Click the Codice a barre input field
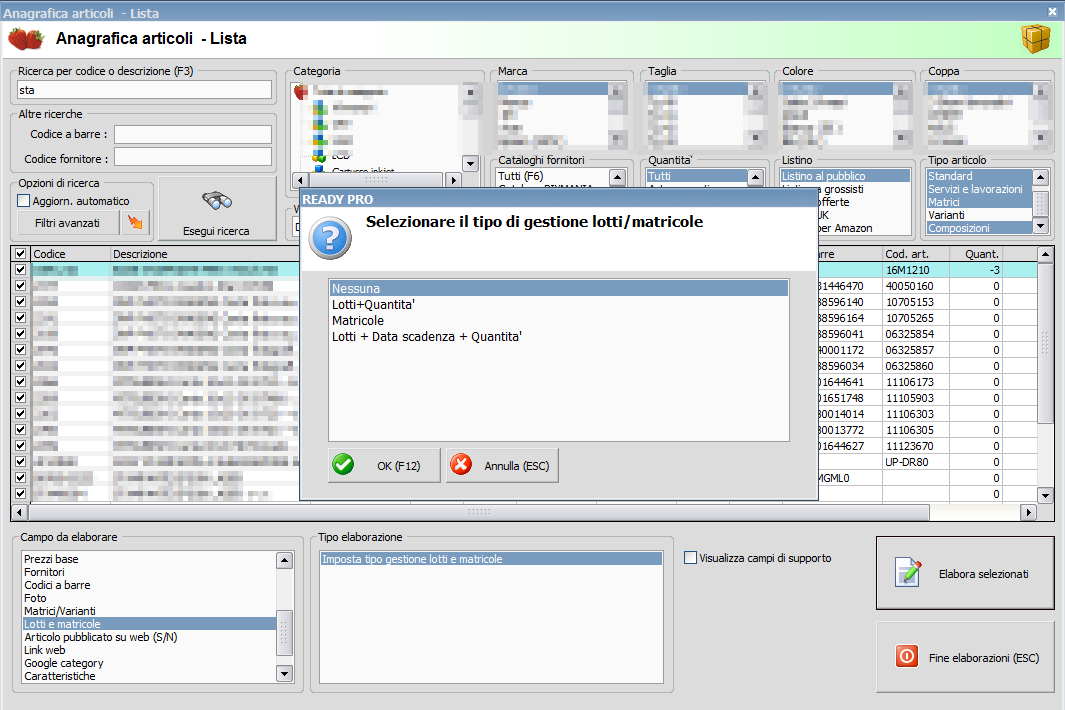 (193, 135)
